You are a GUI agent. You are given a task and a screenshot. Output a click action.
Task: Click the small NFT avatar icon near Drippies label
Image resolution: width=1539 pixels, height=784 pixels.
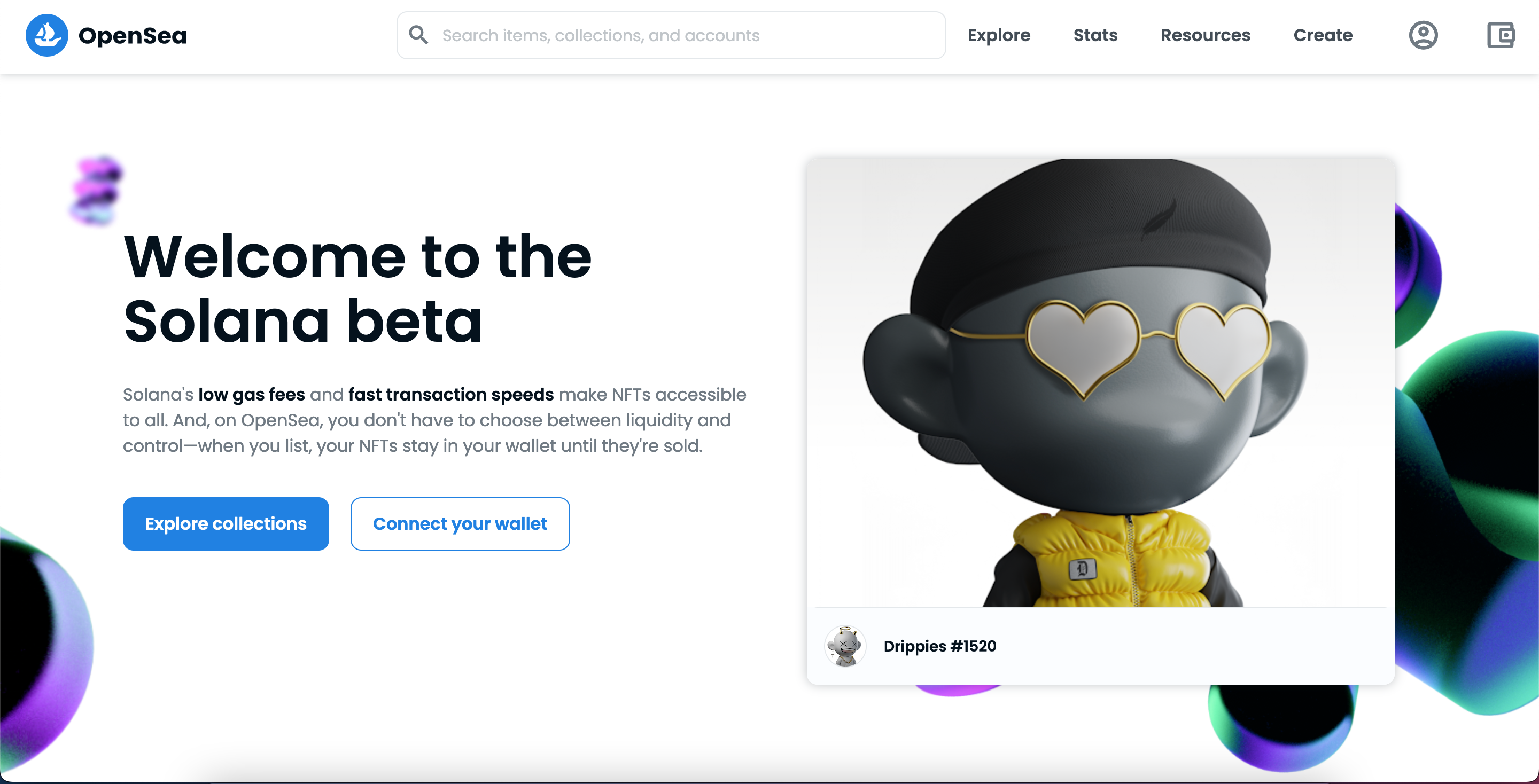[846, 645]
